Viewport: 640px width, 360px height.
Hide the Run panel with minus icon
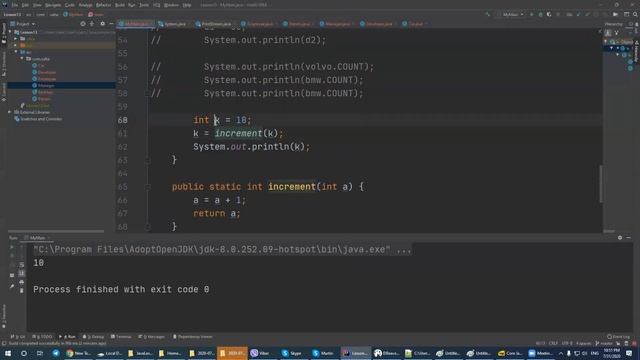[x=629, y=238]
